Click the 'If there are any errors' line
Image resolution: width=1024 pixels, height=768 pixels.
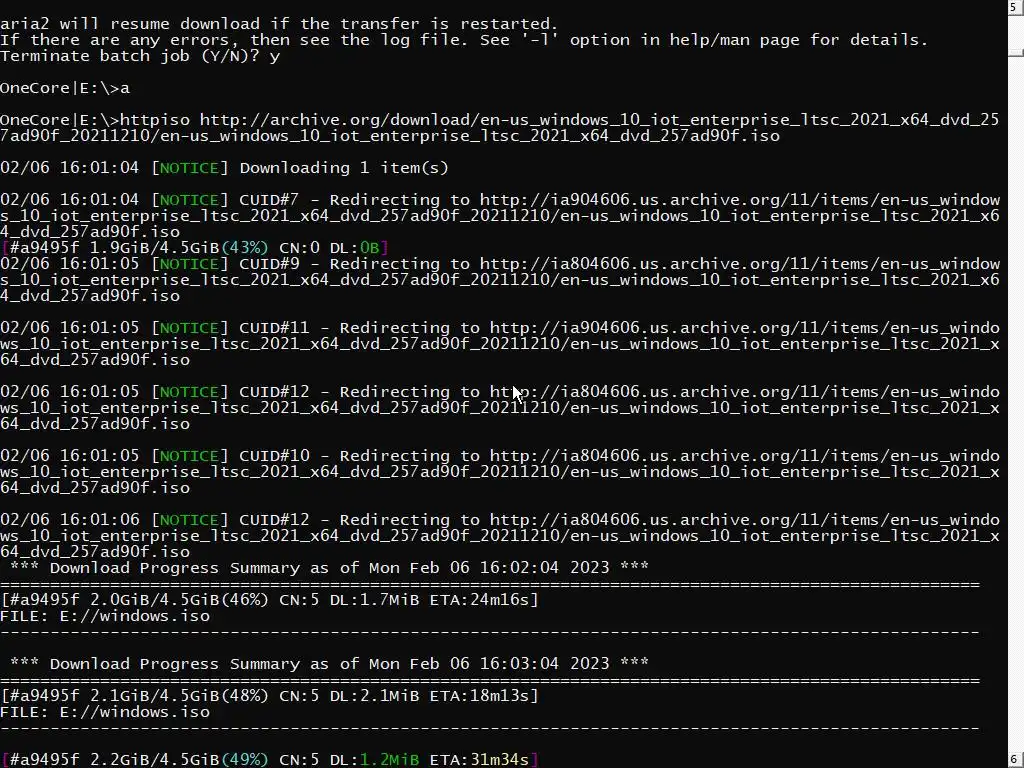pos(464,40)
